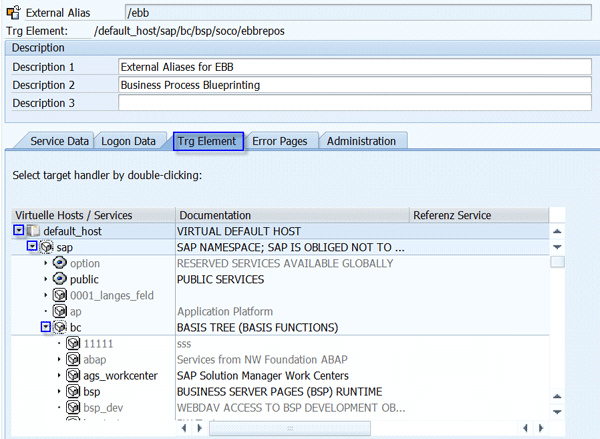Click the 11111 node icon
600x439 pixels.
[73, 343]
